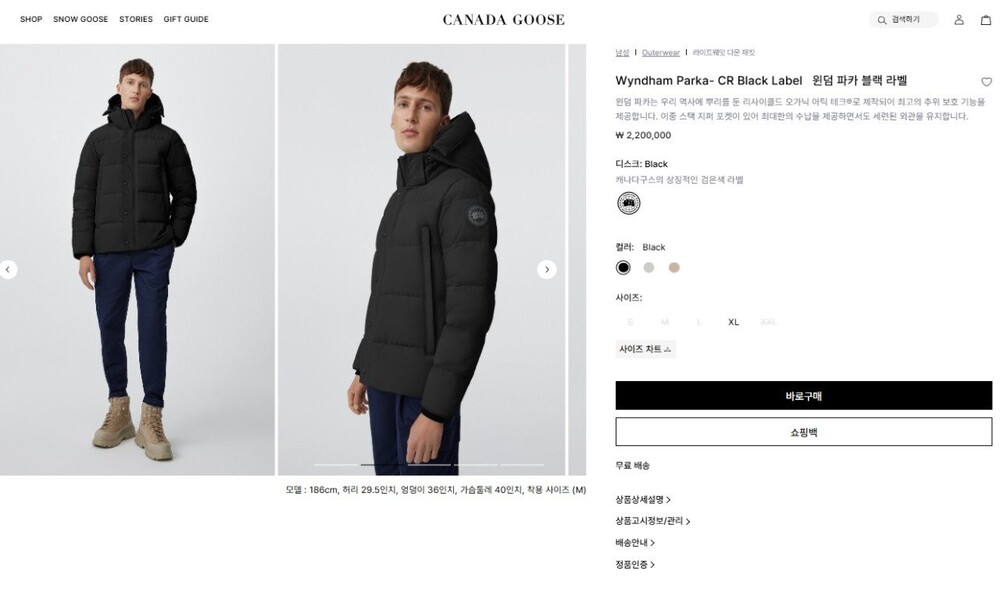Screen dimensions: 1000x592
Task: Add parka to wishlist with heart icon
Action: (x=986, y=82)
